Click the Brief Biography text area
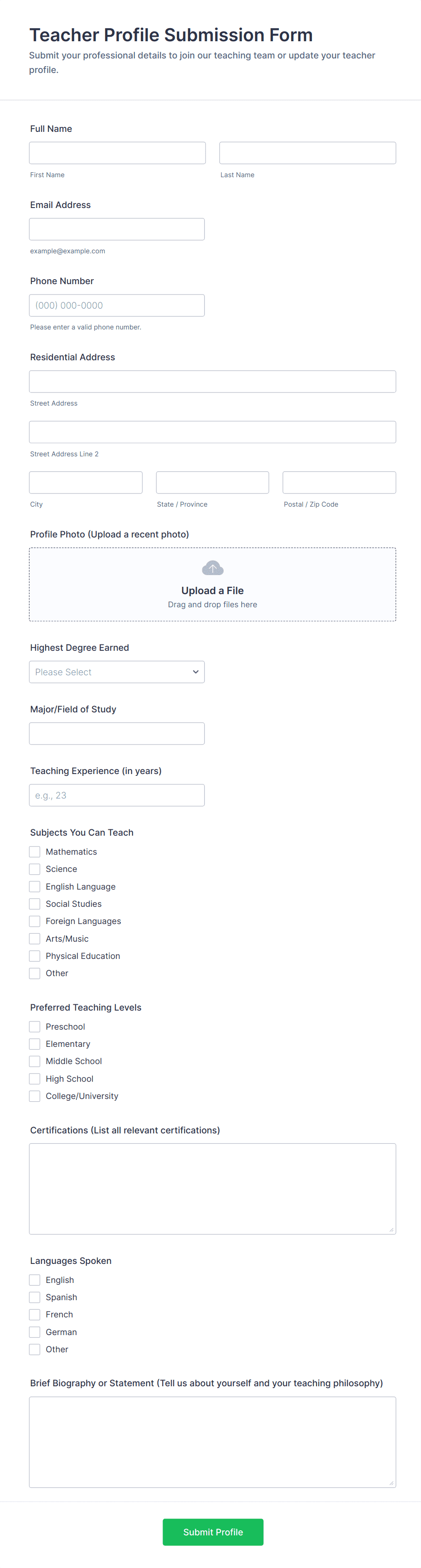Image resolution: width=421 pixels, height=1568 pixels. point(212,1442)
